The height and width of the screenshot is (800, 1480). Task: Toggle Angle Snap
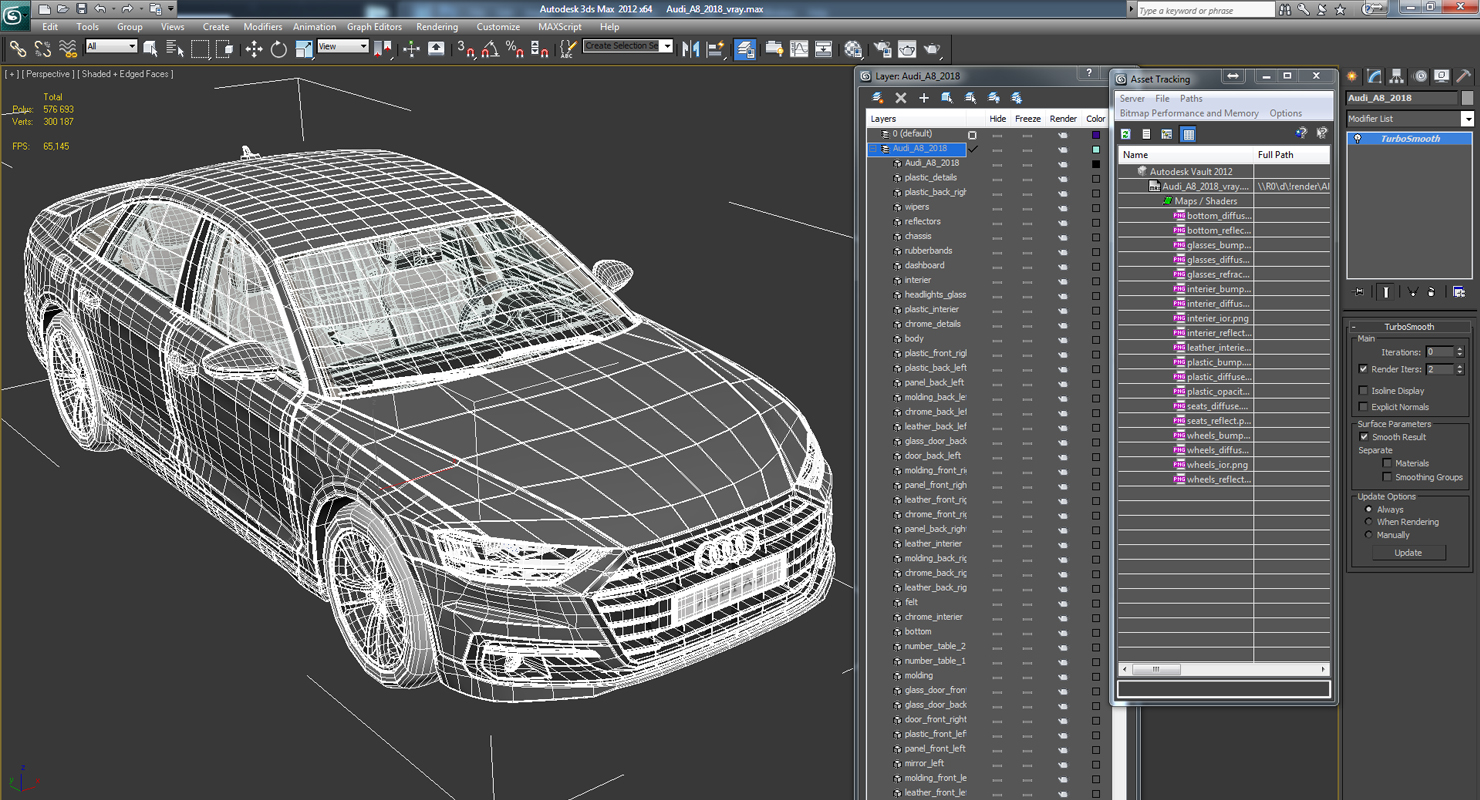click(x=490, y=48)
